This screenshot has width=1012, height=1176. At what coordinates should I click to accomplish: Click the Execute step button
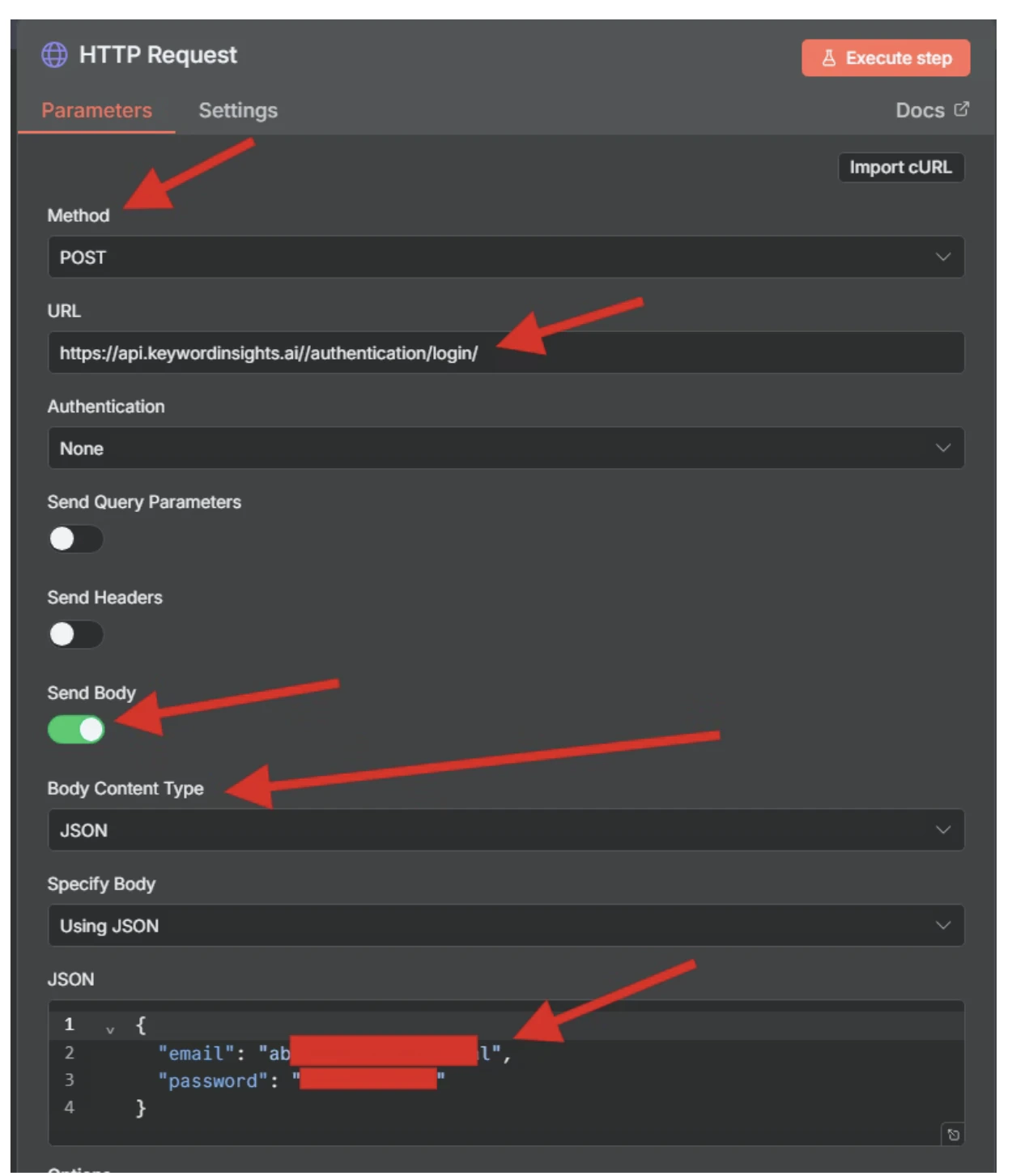pyautogui.click(x=887, y=58)
